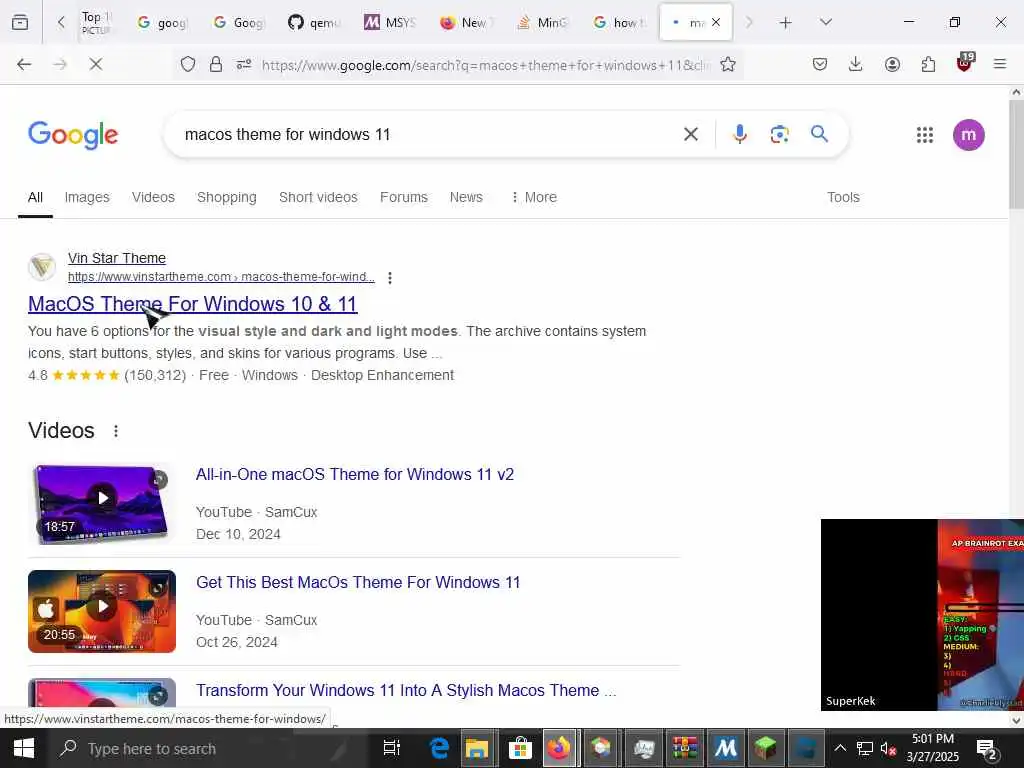The image size is (1024, 768).
Task: Switch to the Videos results tab
Action: point(153,197)
